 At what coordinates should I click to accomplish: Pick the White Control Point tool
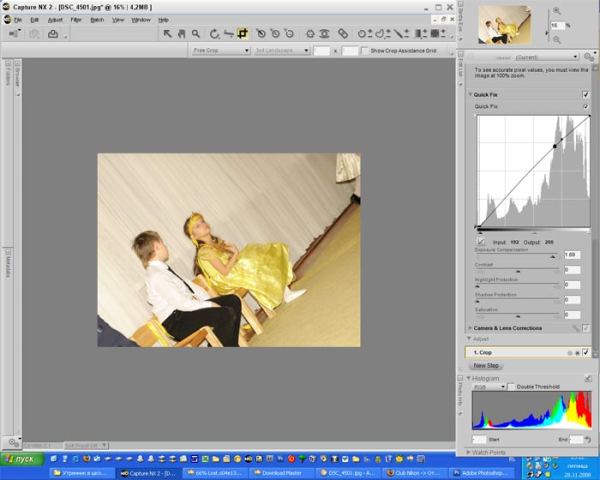(x=289, y=34)
